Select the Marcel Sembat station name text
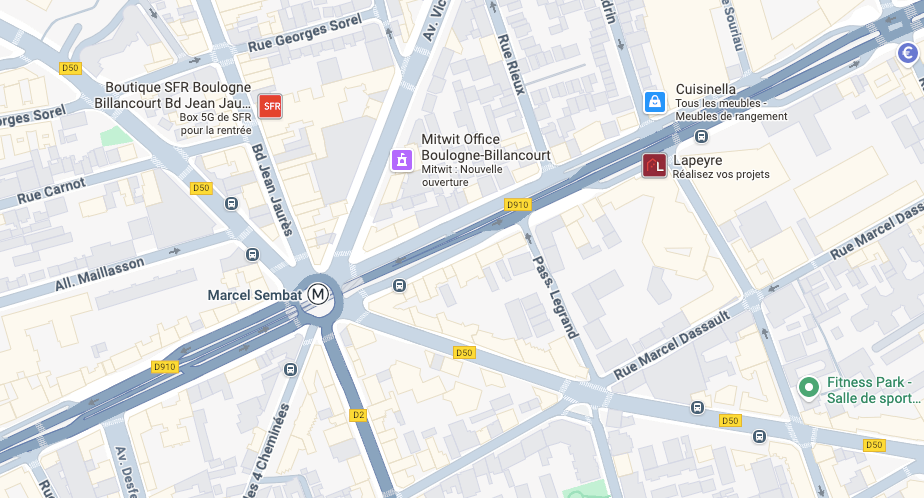The height and width of the screenshot is (498, 924). 255,295
